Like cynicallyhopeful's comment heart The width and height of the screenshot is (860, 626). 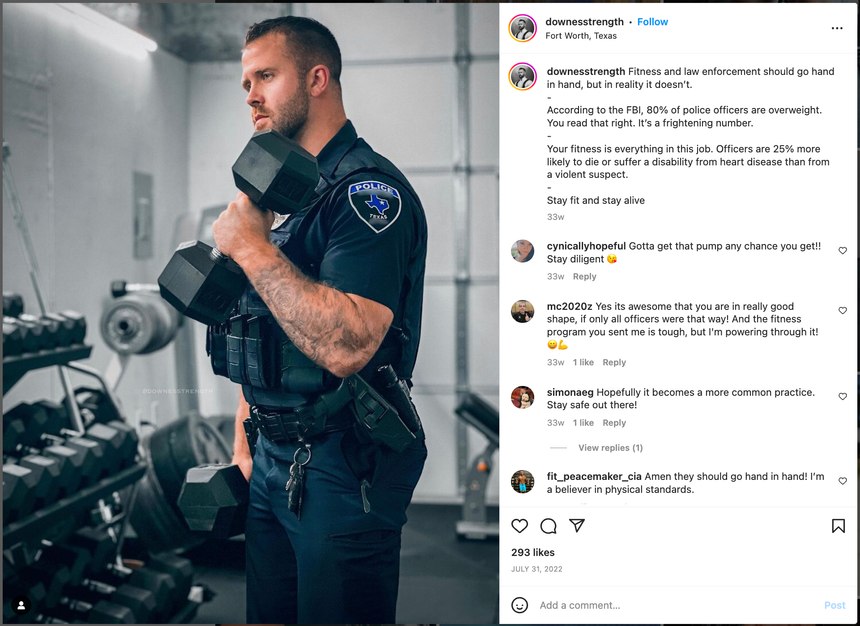(x=842, y=250)
